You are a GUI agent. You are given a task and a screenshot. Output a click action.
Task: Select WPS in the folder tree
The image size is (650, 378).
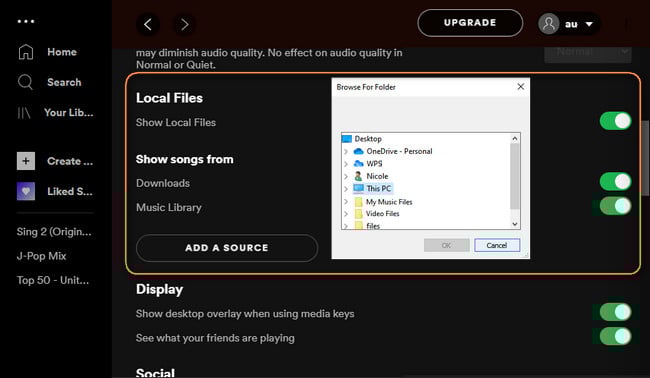point(374,164)
